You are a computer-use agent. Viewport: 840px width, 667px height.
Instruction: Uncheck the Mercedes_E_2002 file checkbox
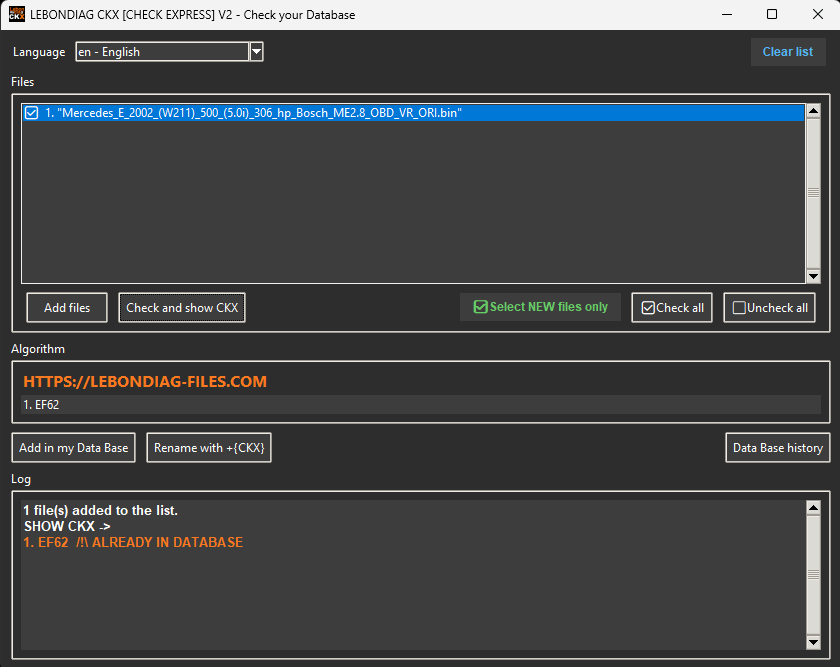(x=32, y=113)
